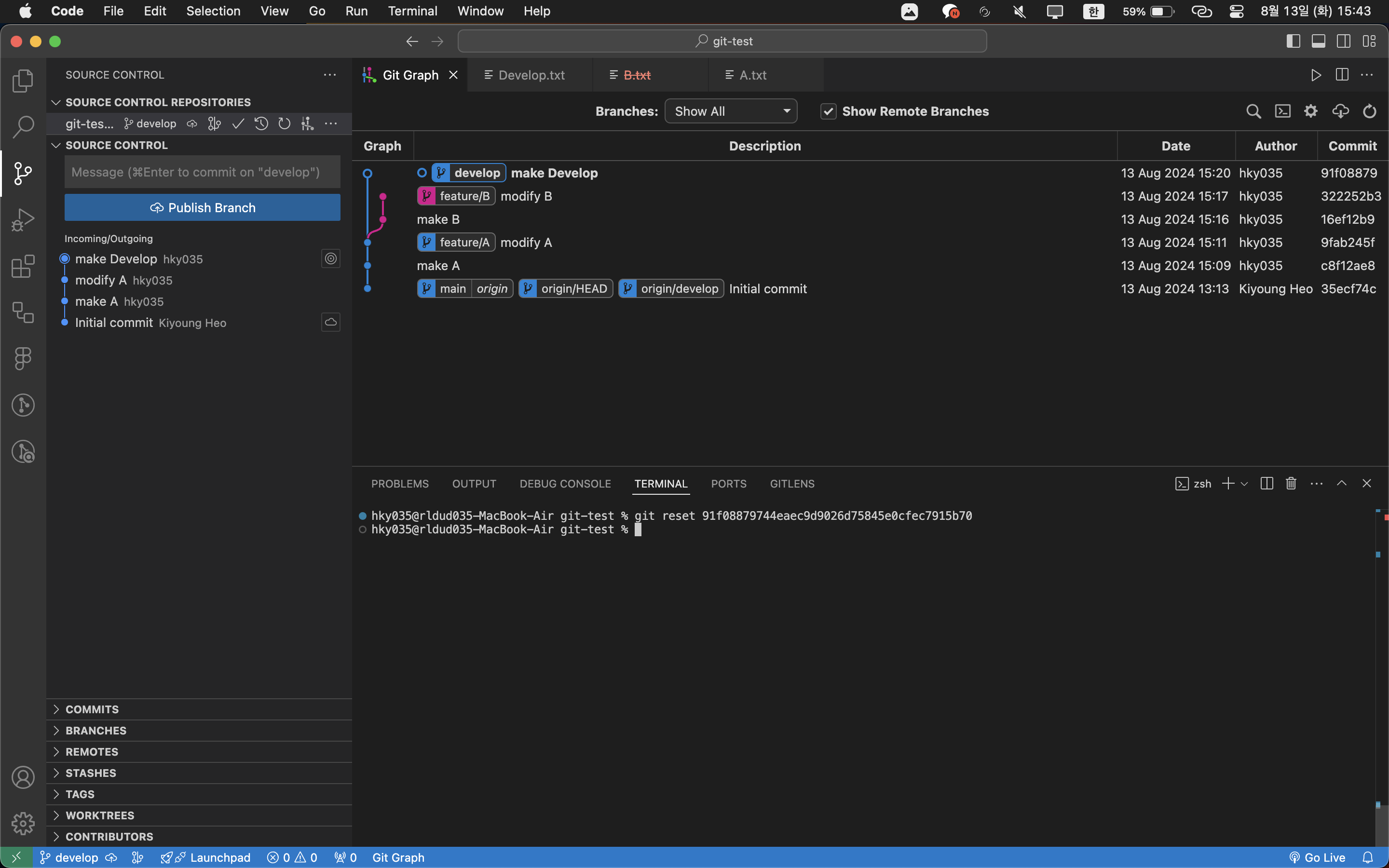The width and height of the screenshot is (1389, 868).
Task: Toggle the primary side bar layout button
Action: point(1293,41)
